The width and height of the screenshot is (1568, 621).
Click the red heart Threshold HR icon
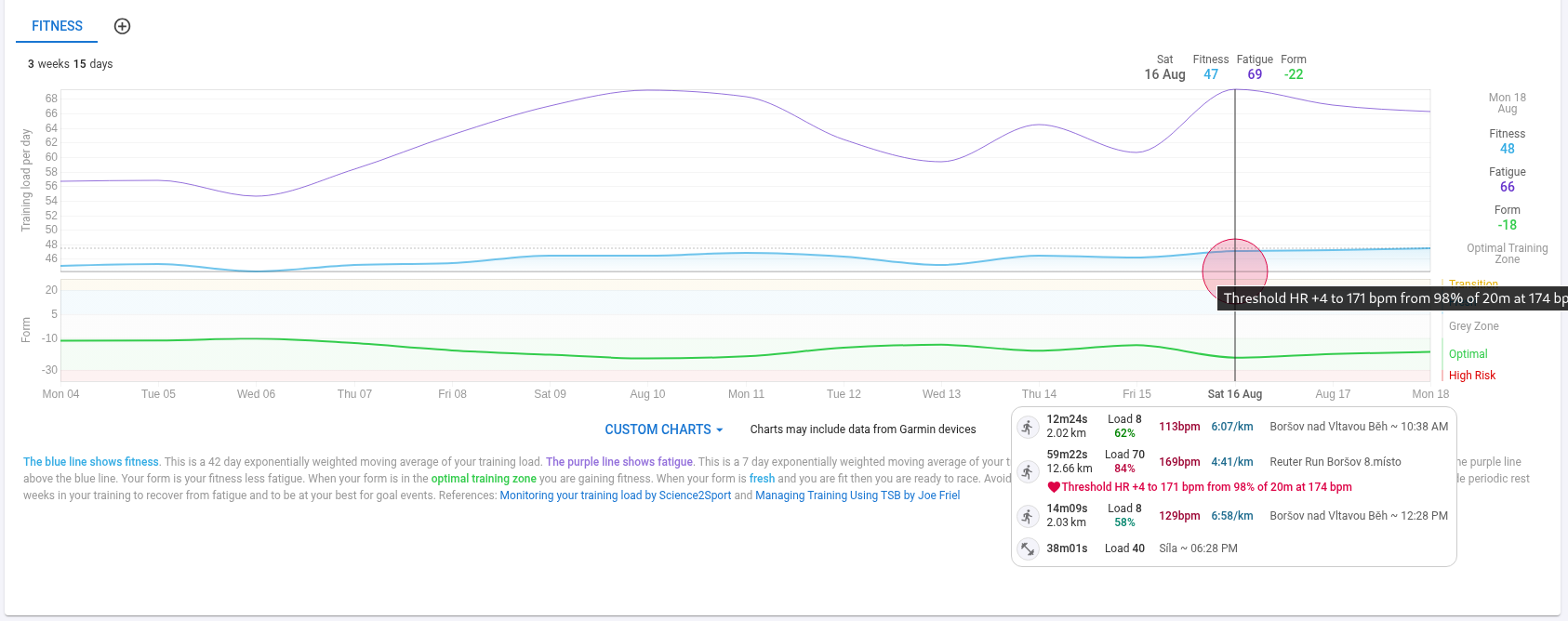(x=1054, y=487)
